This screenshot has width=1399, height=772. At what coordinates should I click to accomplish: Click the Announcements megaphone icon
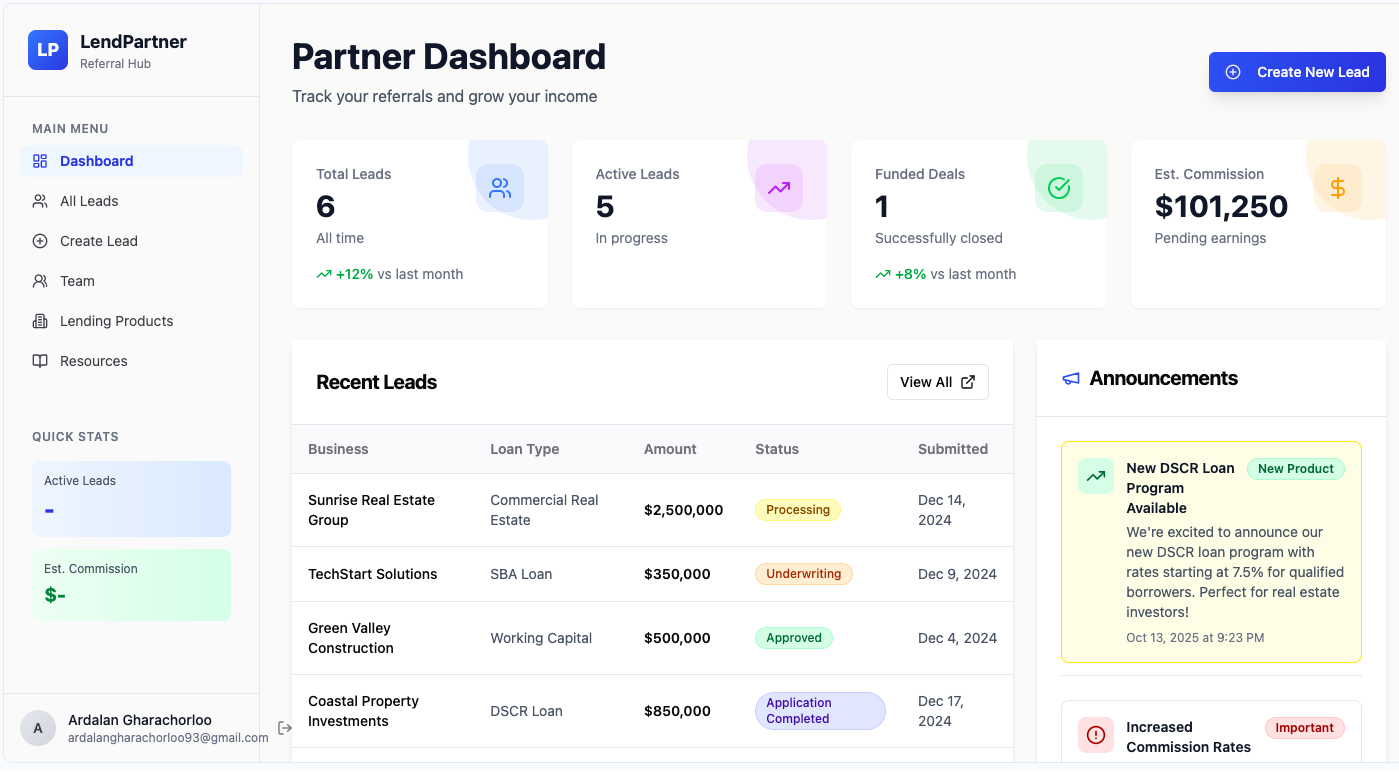pyautogui.click(x=1070, y=378)
